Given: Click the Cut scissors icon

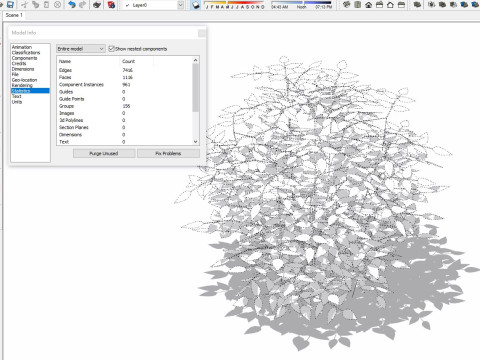Looking at the screenshot, I should coord(24,5).
